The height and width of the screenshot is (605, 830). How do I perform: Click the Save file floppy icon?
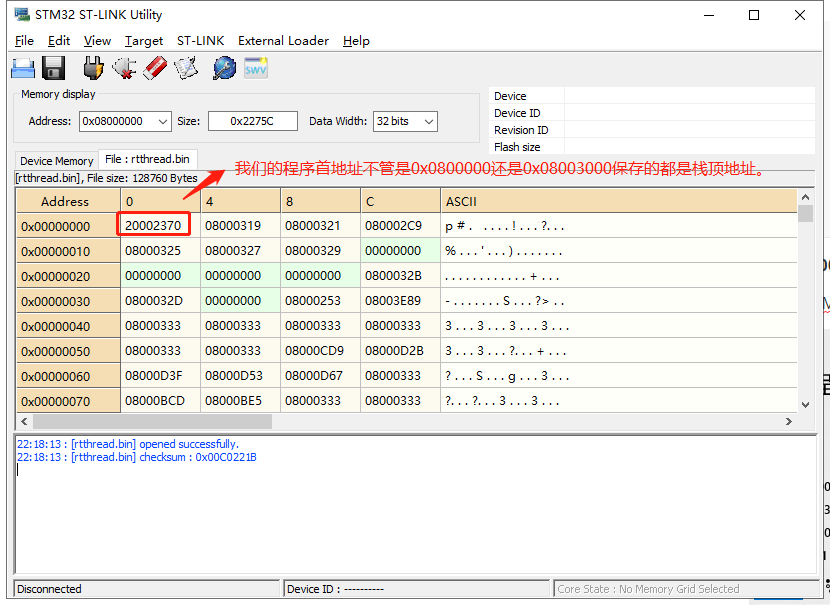tap(54, 68)
